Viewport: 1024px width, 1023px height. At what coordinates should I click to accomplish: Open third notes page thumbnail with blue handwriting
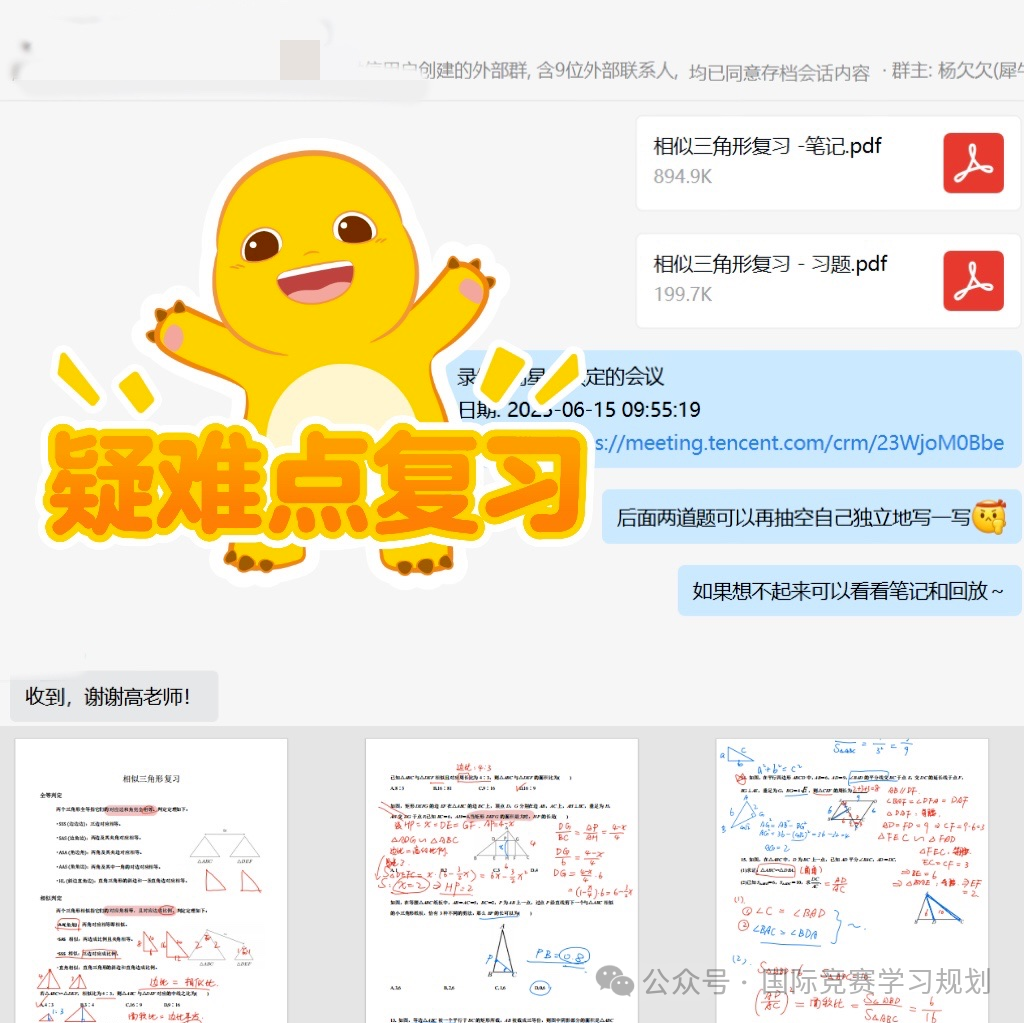(x=852, y=881)
